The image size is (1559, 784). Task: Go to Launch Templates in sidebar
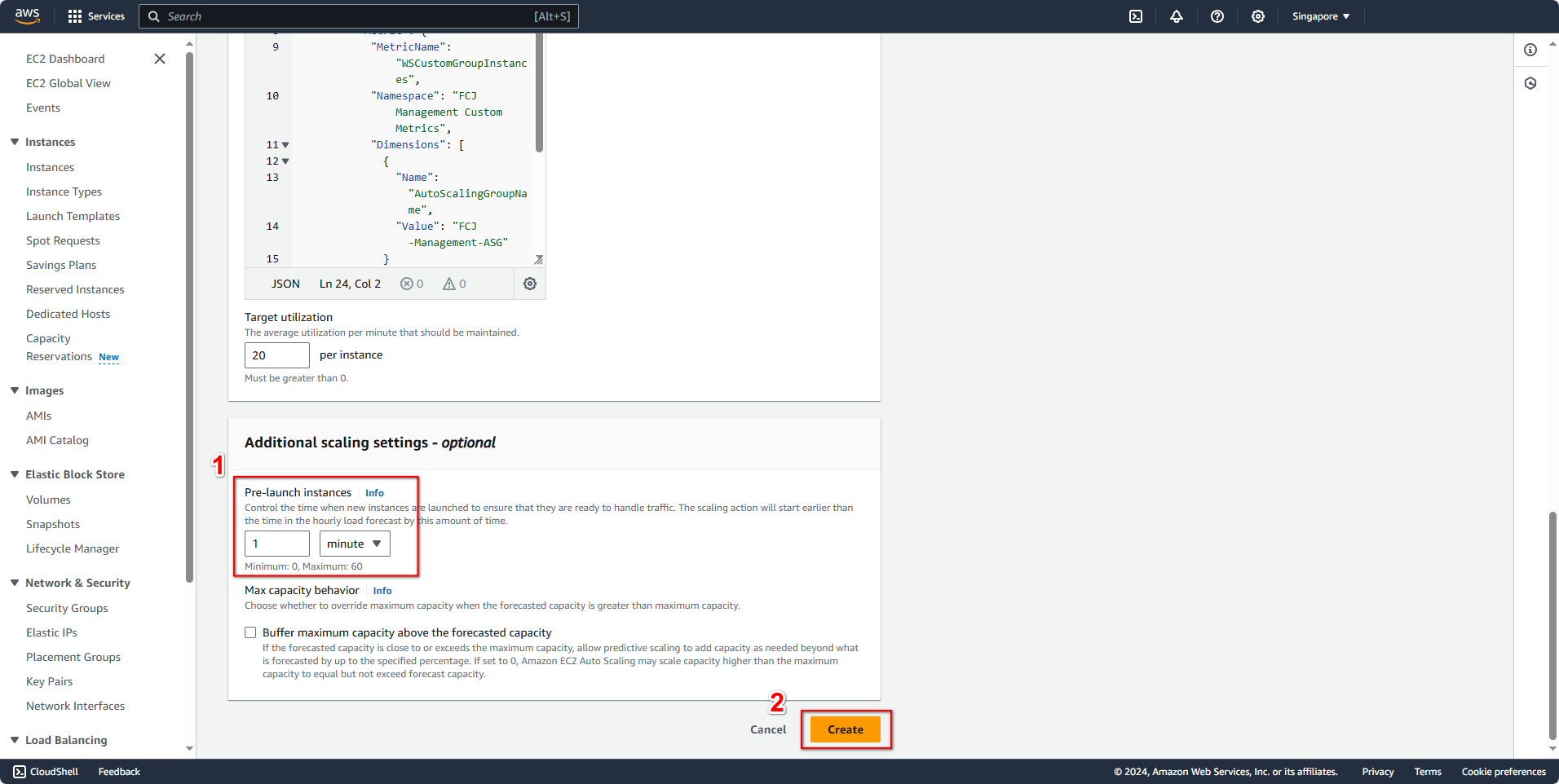73,216
